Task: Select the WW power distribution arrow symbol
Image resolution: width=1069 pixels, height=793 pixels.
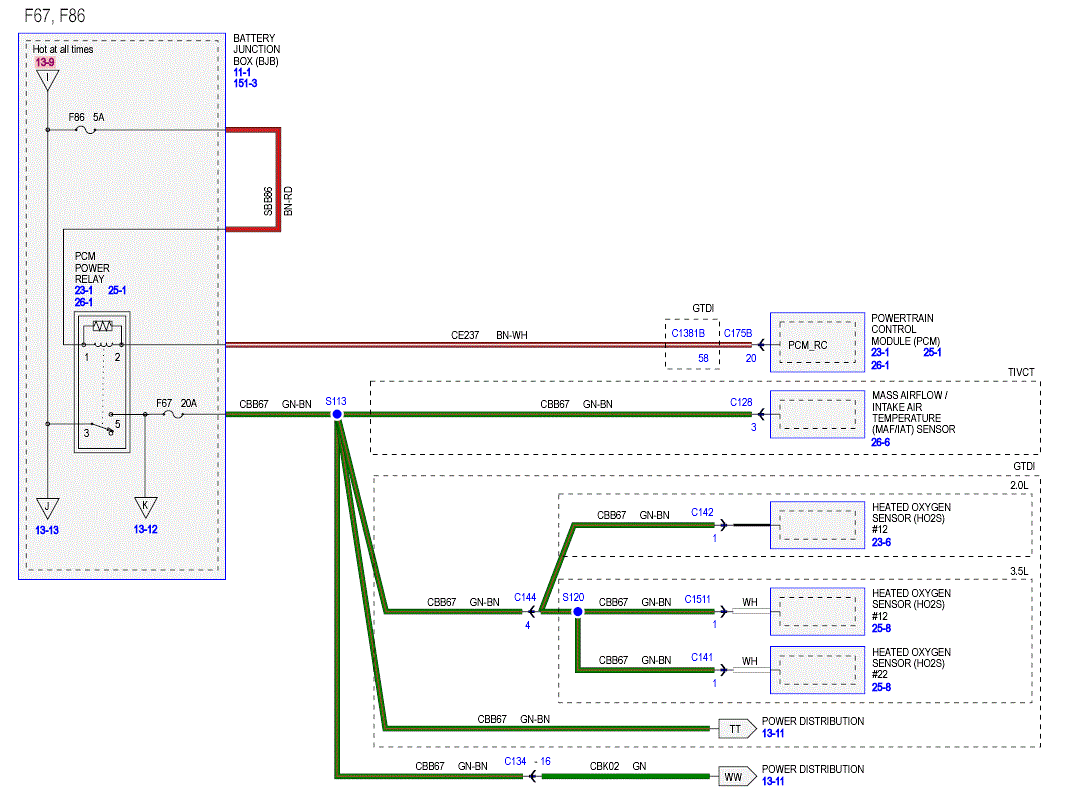Action: point(737,777)
